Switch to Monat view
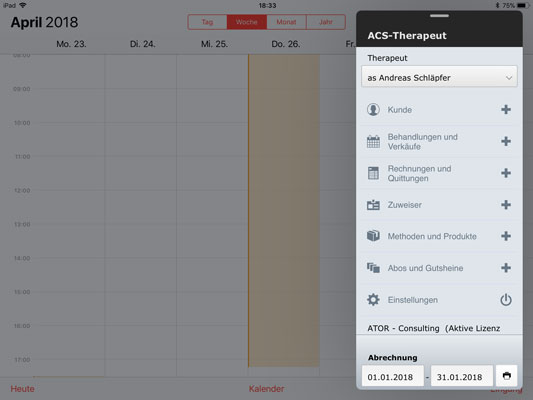Image resolution: width=533 pixels, height=400 pixels. click(x=286, y=22)
